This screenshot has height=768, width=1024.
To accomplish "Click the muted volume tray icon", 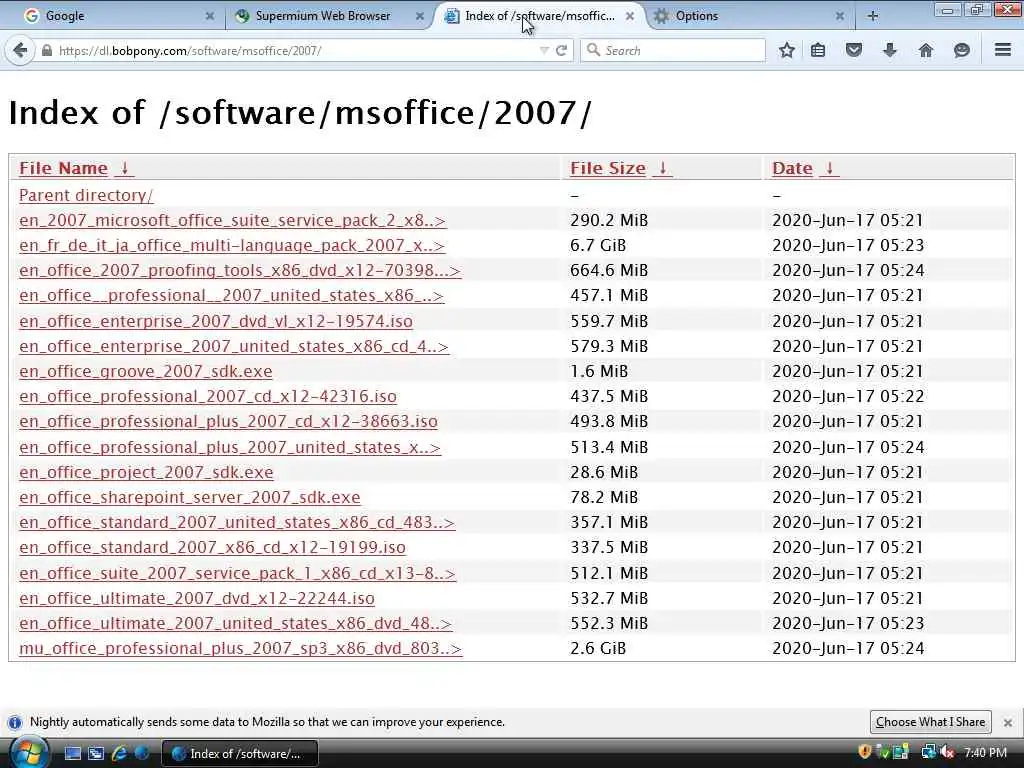I will [x=946, y=753].
